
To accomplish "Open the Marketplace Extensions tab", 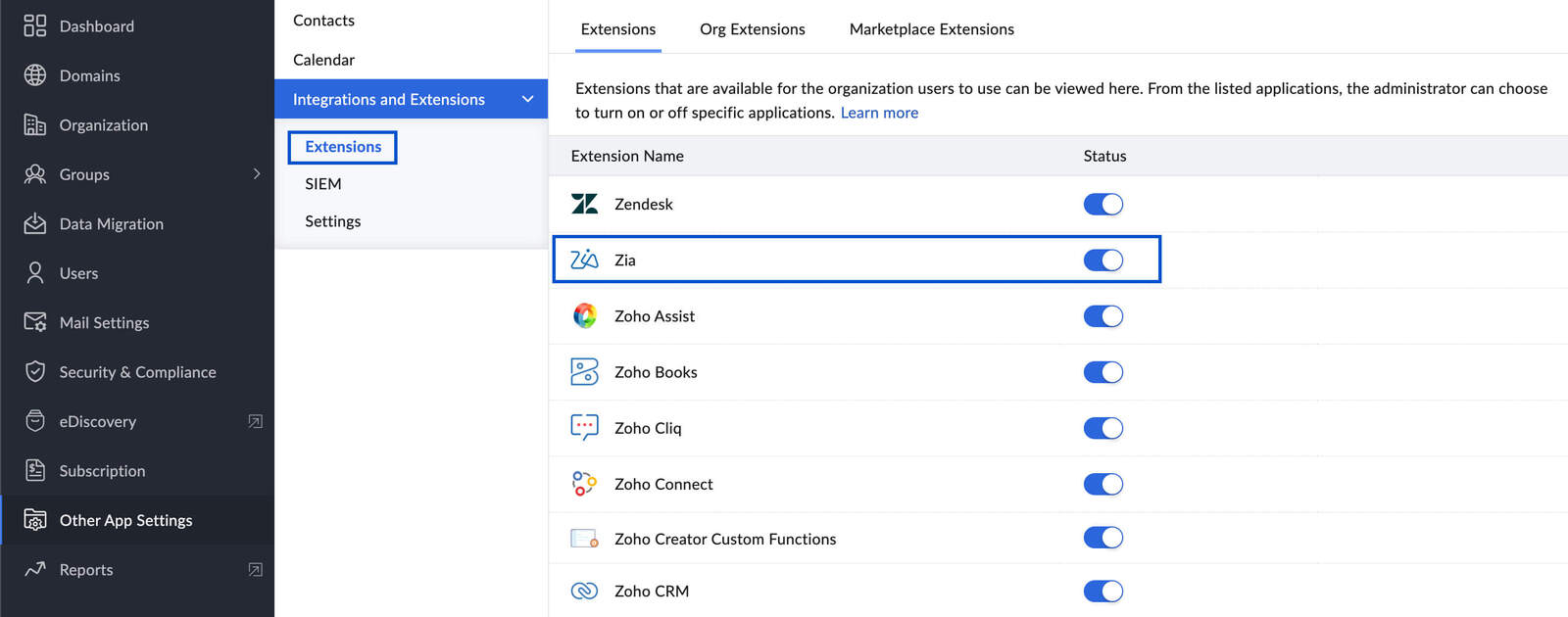I will (932, 29).
